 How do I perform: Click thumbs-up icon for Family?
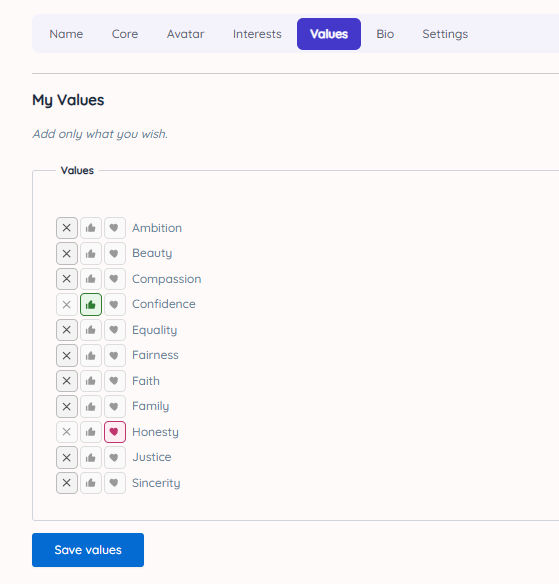tap(90, 407)
